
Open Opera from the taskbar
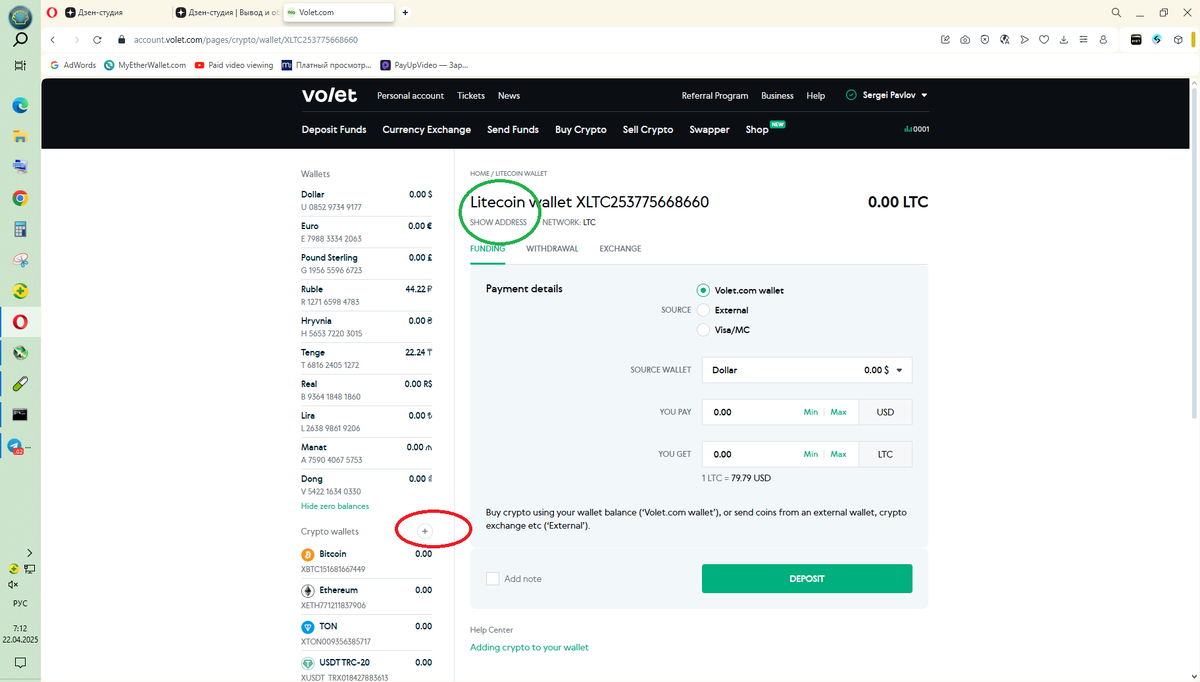tap(20, 322)
